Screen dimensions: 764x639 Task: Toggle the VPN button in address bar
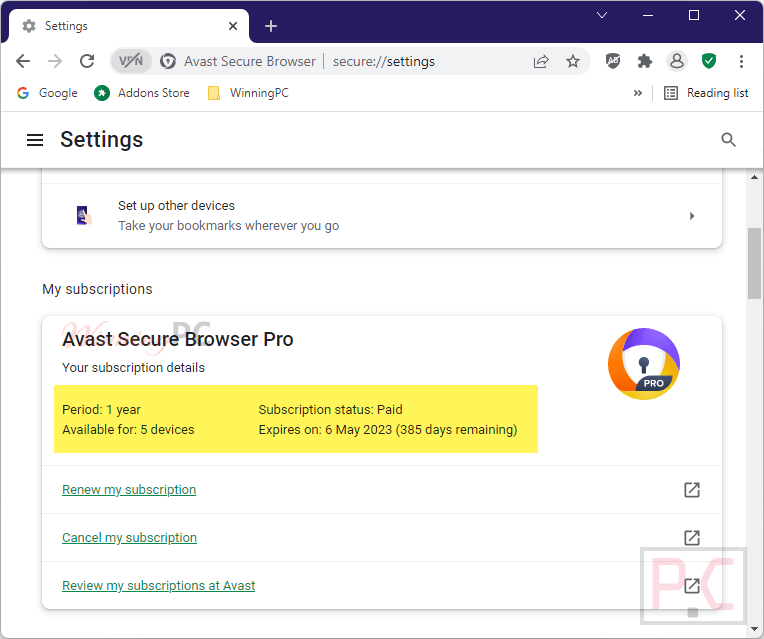(131, 61)
